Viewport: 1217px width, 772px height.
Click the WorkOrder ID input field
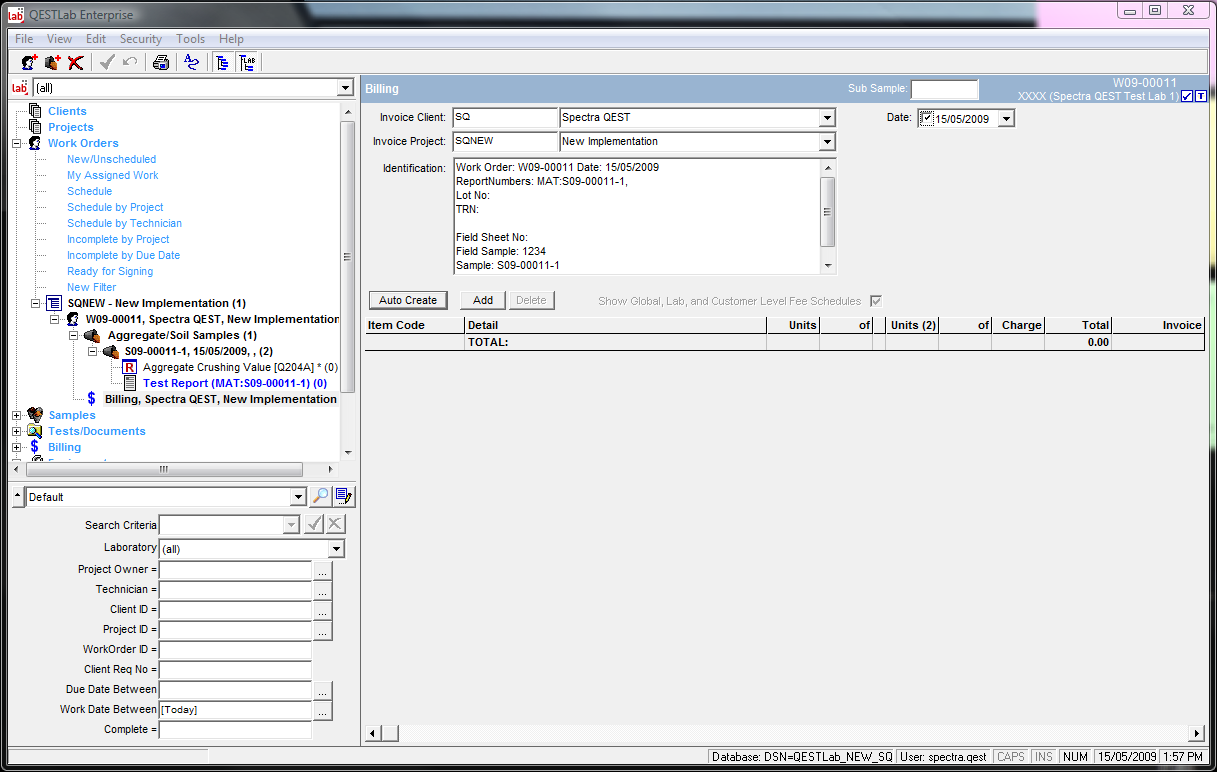point(235,650)
